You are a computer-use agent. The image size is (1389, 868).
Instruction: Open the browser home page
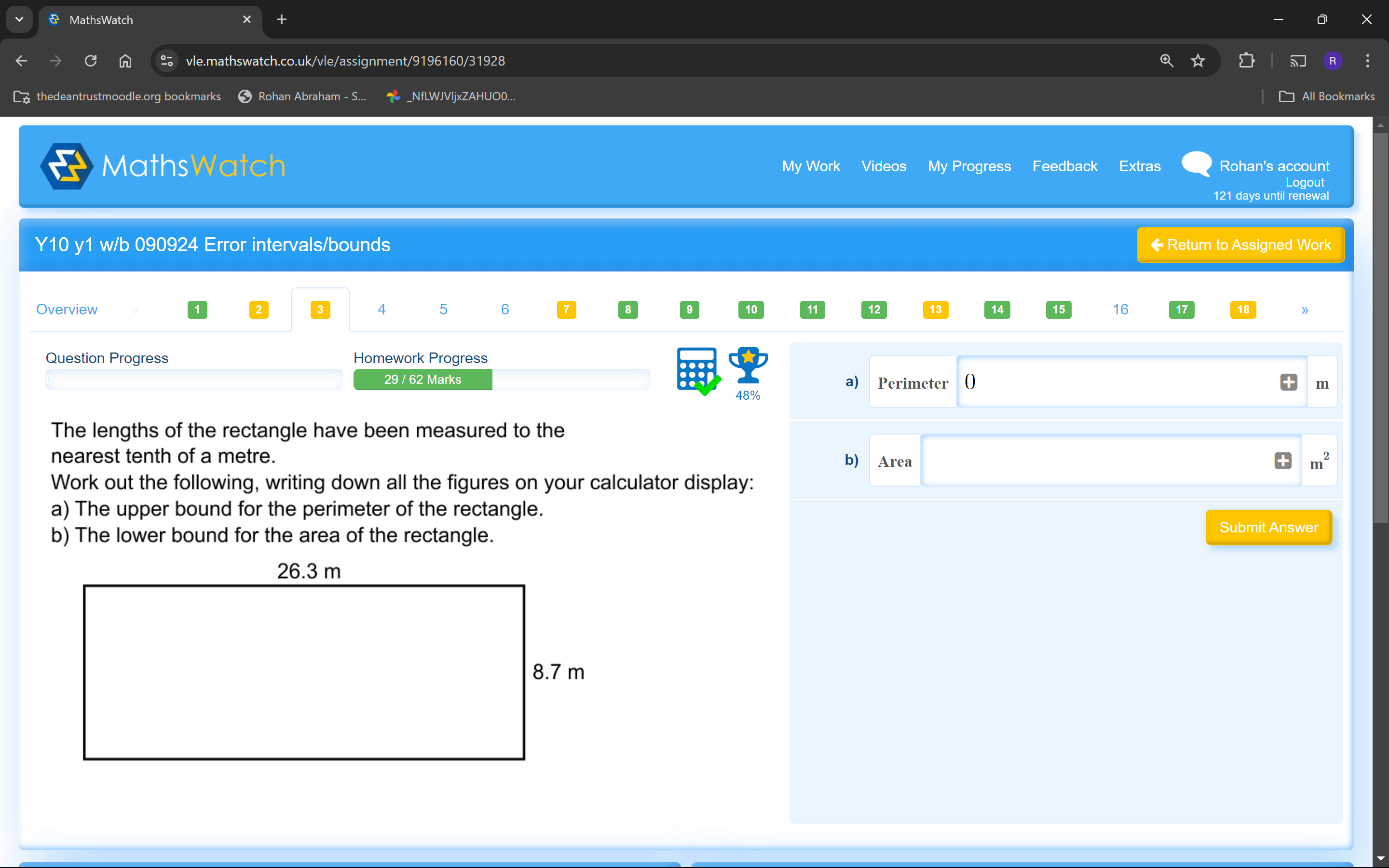click(x=125, y=61)
